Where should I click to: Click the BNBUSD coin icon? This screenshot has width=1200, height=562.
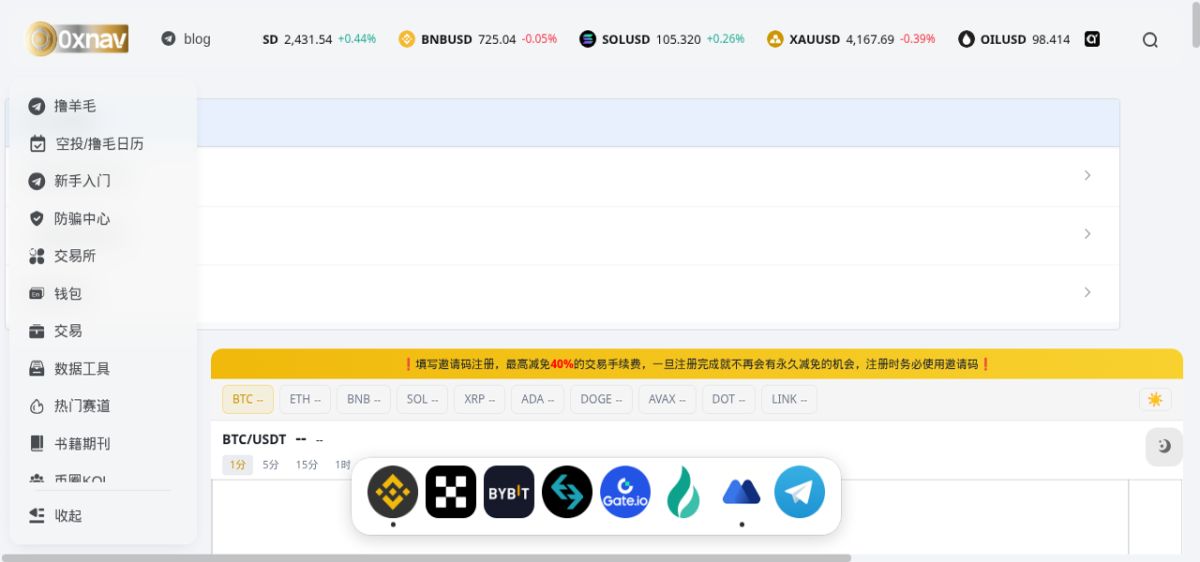[x=407, y=39]
